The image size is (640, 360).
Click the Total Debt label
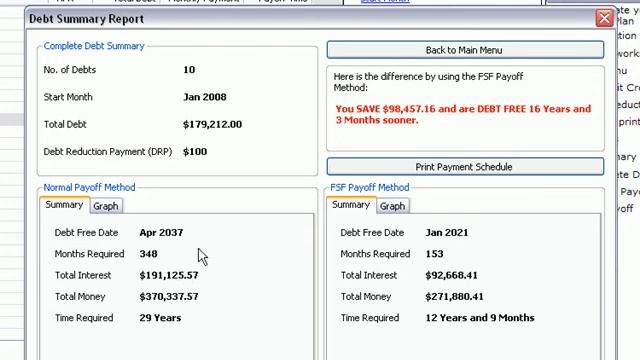click(x=65, y=124)
